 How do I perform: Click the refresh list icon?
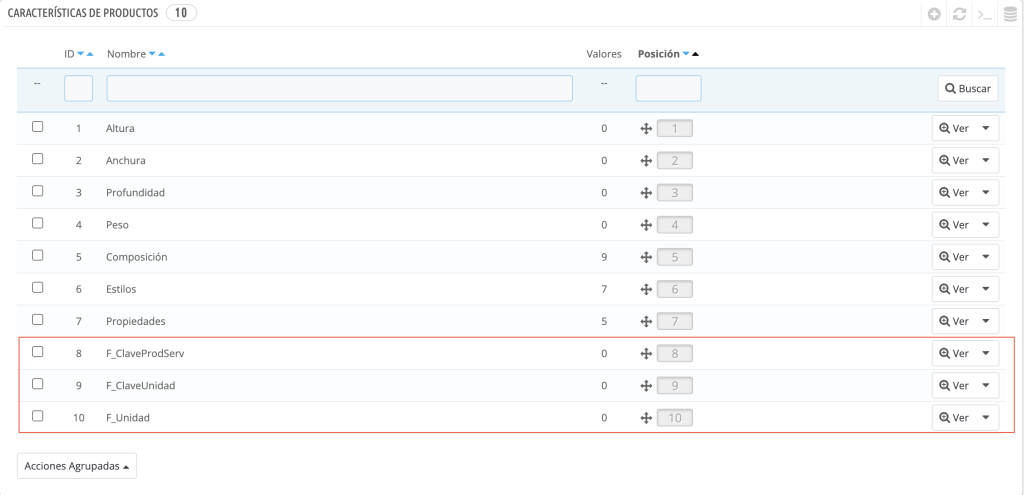tap(959, 14)
